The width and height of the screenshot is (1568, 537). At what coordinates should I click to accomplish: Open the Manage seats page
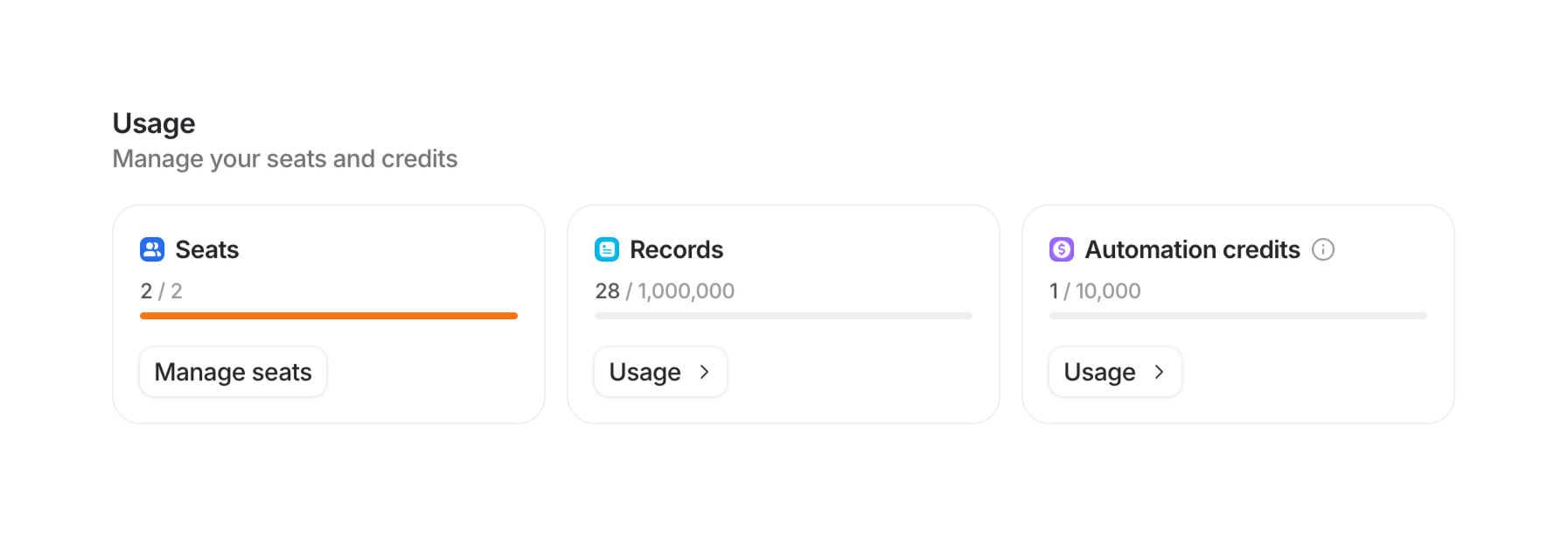click(x=233, y=372)
